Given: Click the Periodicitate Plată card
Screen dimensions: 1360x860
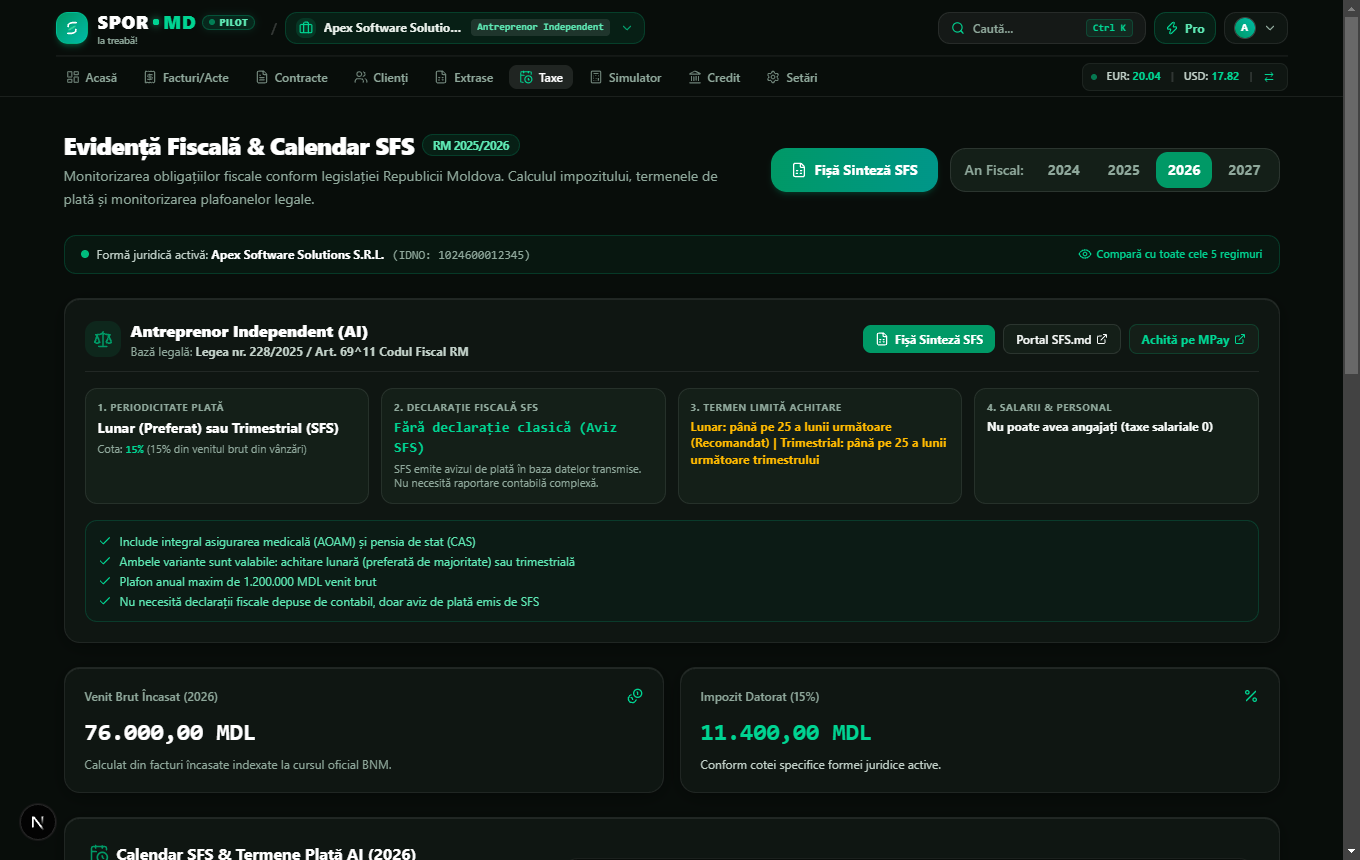Looking at the screenshot, I should [225, 446].
